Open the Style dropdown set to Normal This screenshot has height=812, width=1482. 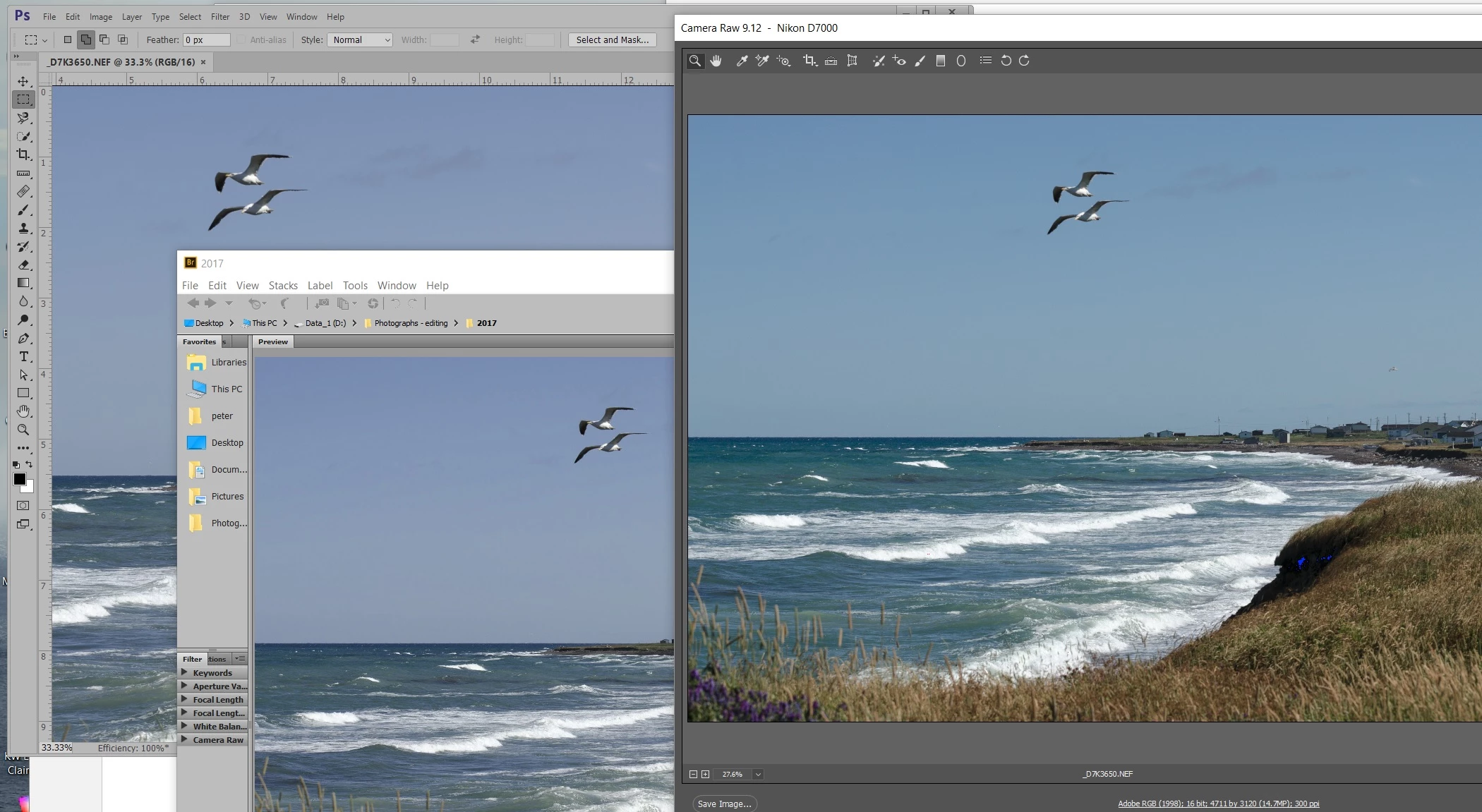point(360,40)
